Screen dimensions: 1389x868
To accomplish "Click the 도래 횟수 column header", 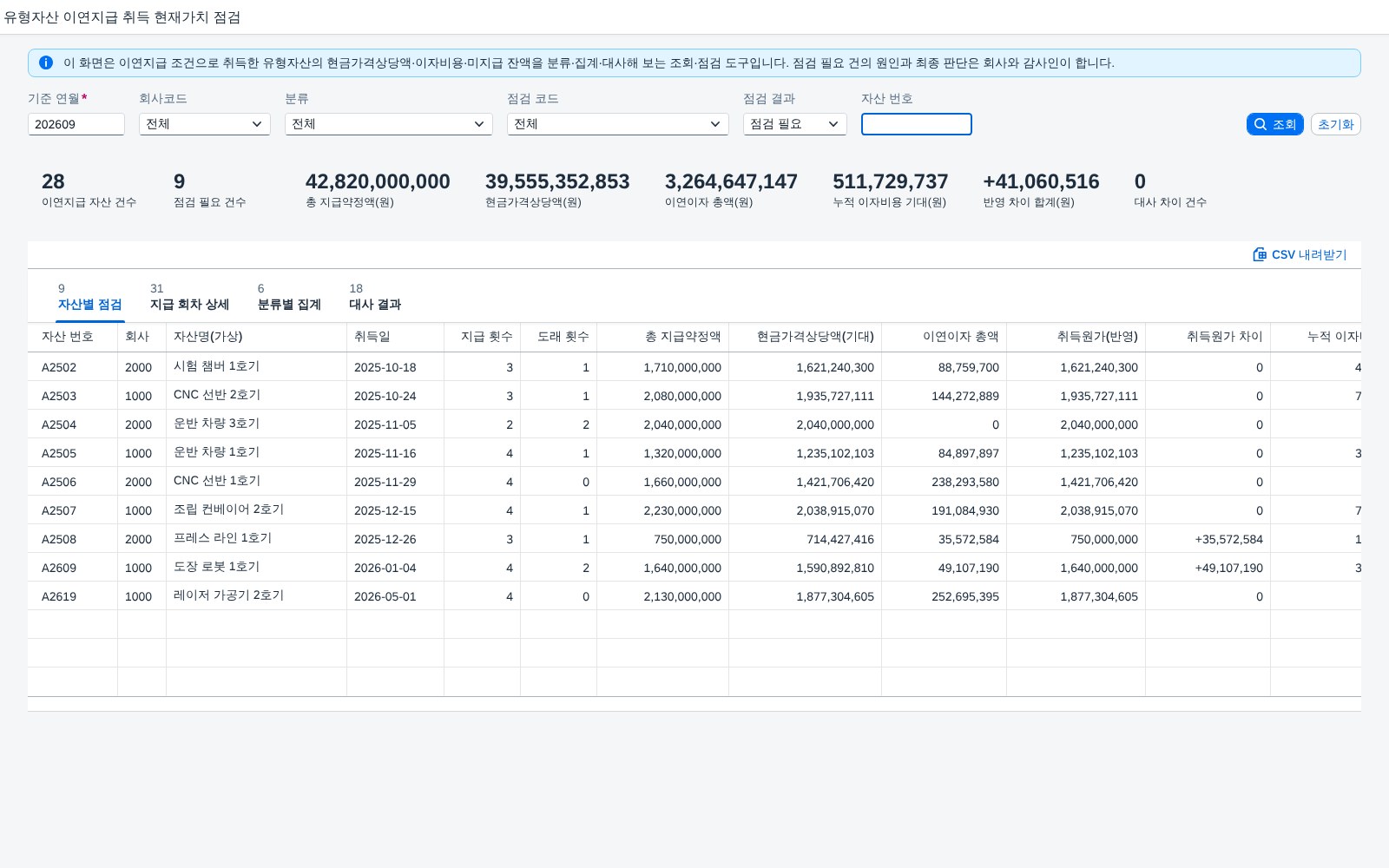I will 559,337.
